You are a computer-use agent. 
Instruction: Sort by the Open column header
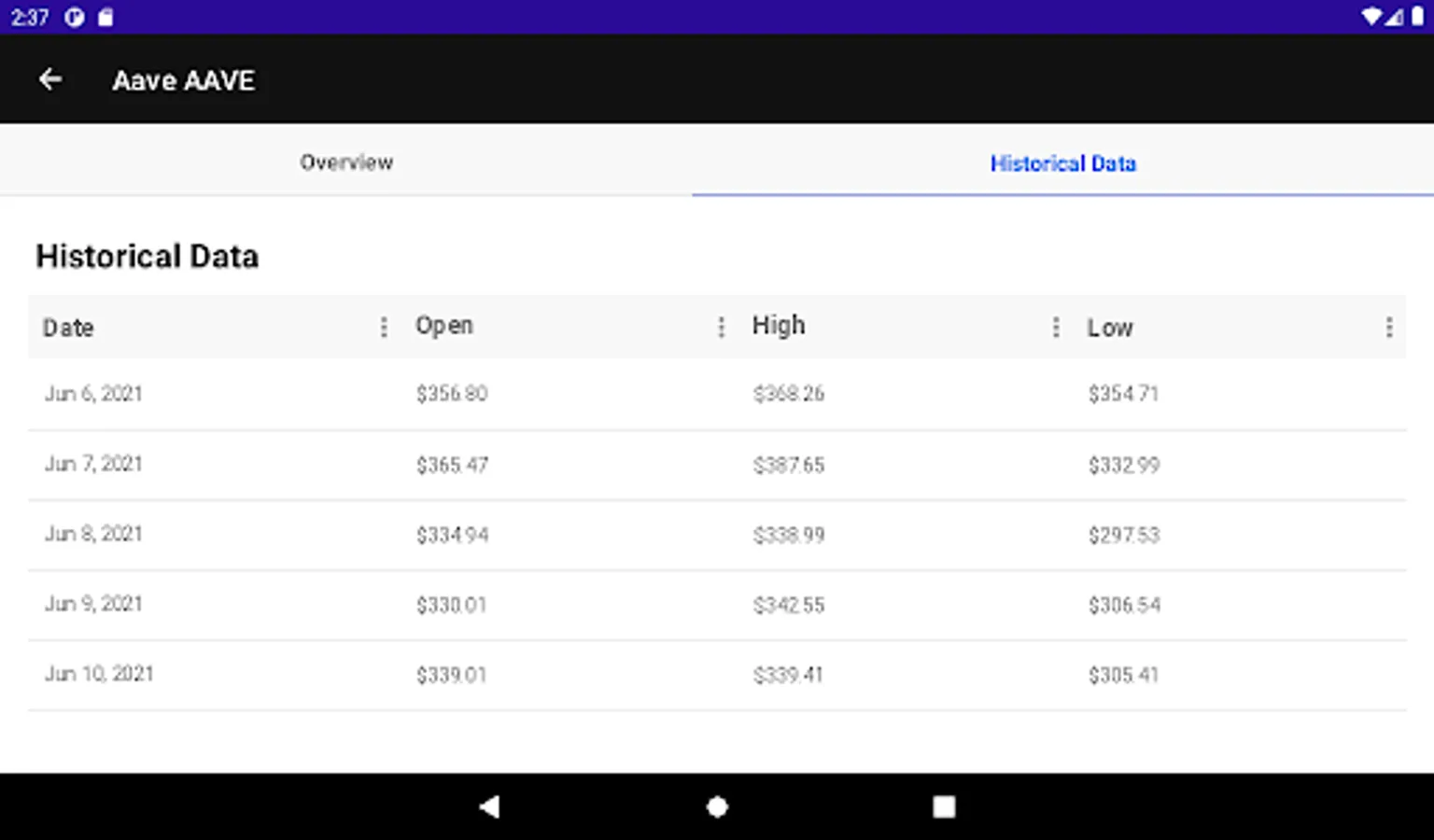444,326
